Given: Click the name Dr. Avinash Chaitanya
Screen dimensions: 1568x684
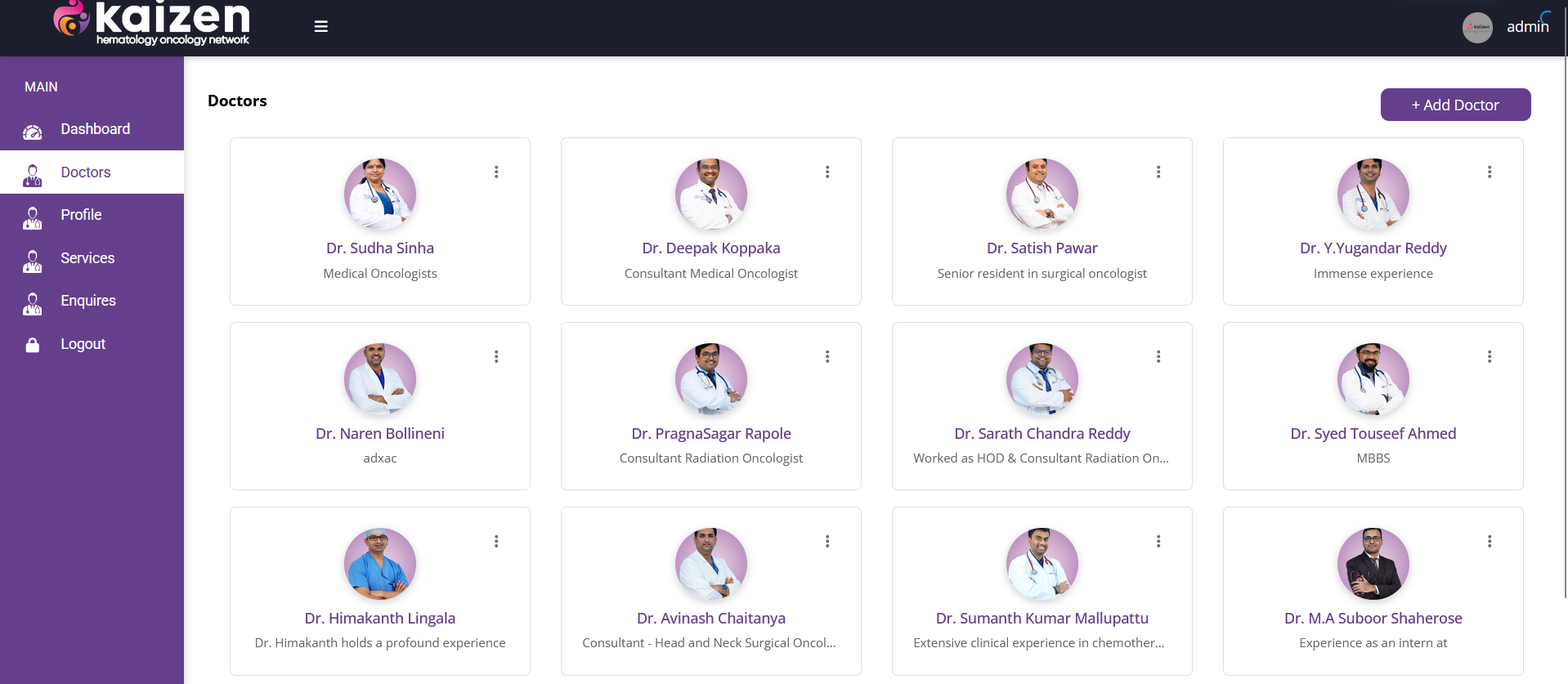Looking at the screenshot, I should point(711,618).
